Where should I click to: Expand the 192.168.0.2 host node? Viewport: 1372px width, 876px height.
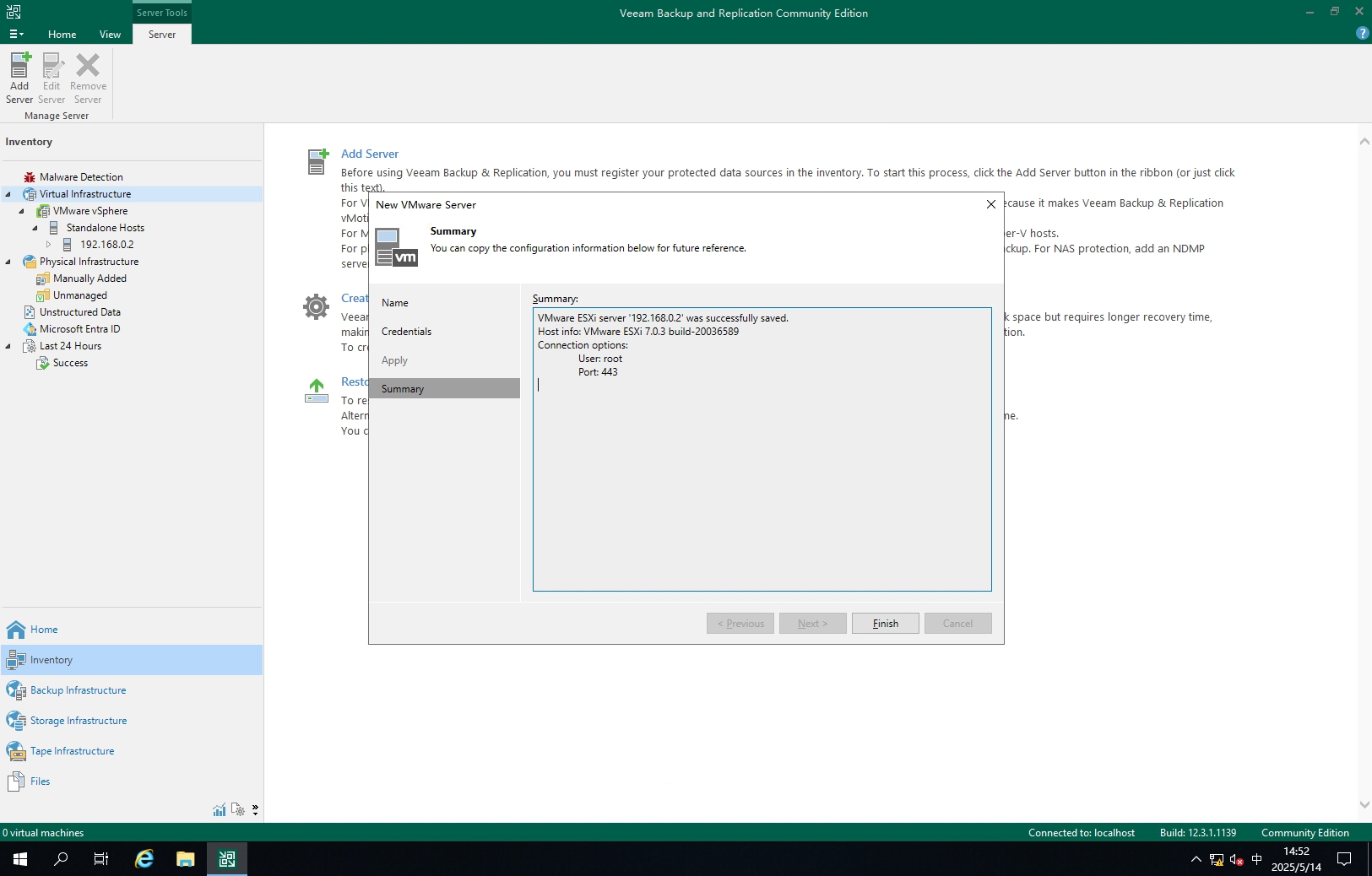[49, 245]
